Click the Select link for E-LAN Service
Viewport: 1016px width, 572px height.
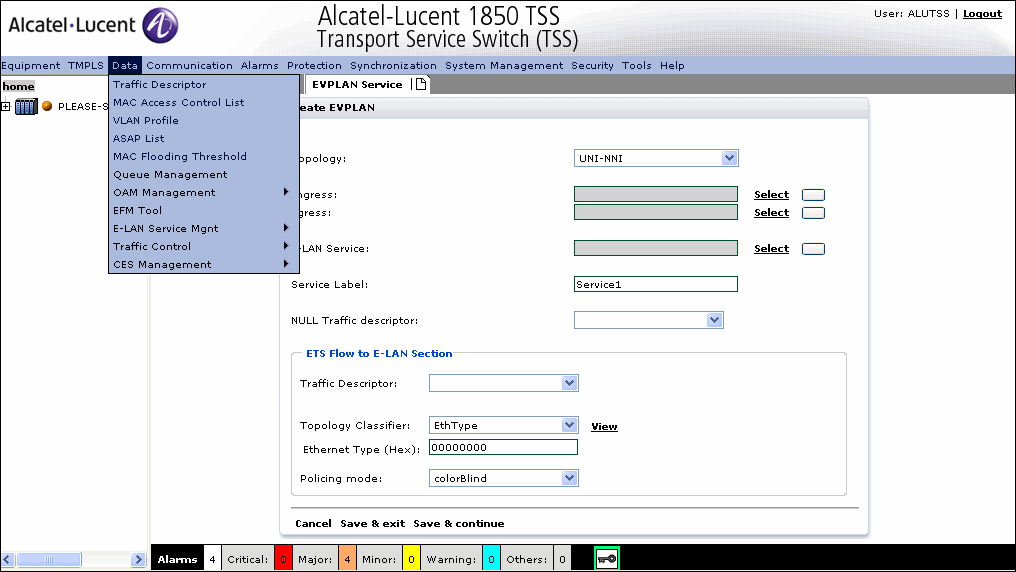click(x=772, y=248)
